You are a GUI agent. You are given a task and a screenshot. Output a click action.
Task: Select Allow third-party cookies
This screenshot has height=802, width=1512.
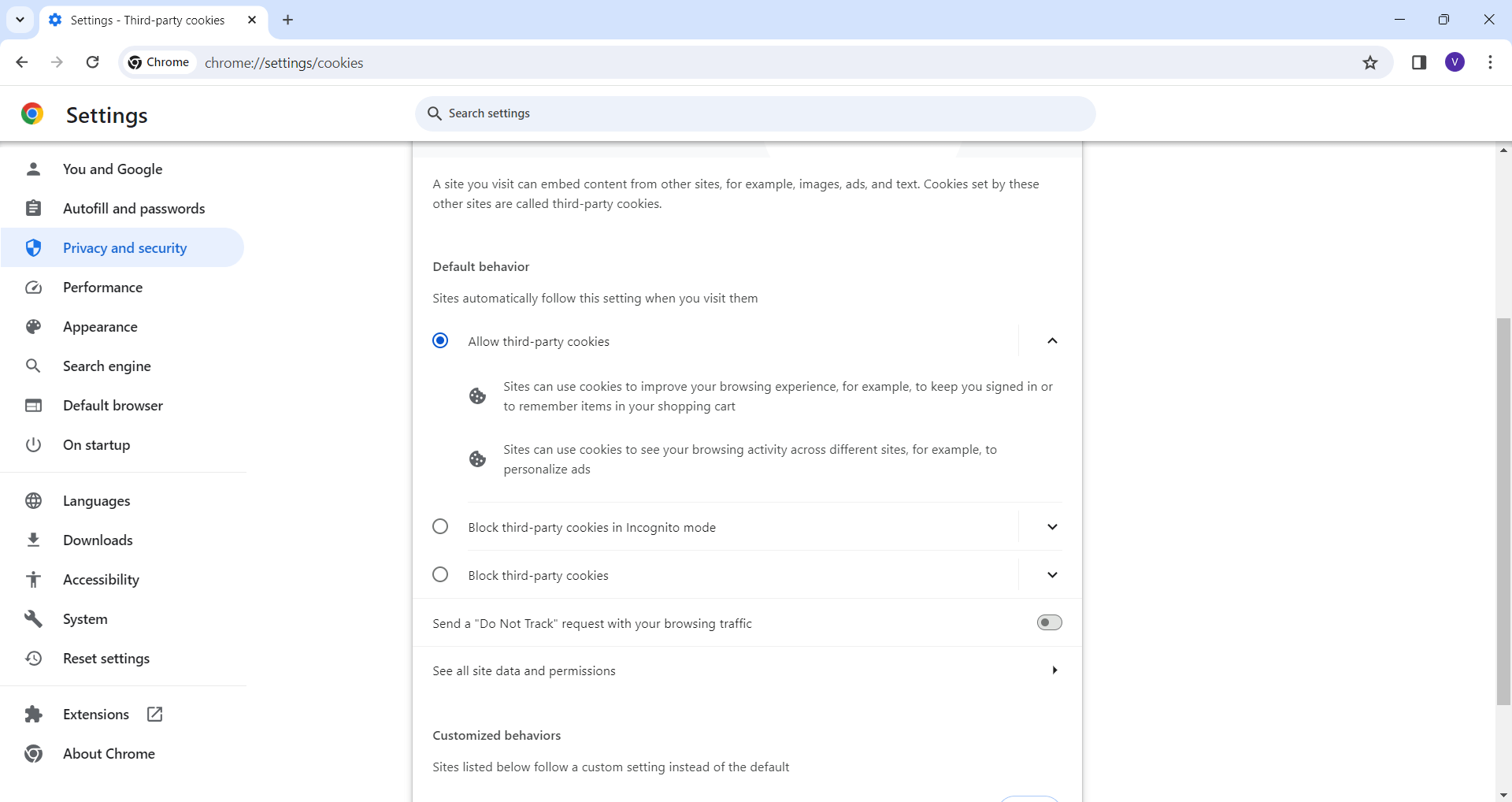pyautogui.click(x=440, y=340)
